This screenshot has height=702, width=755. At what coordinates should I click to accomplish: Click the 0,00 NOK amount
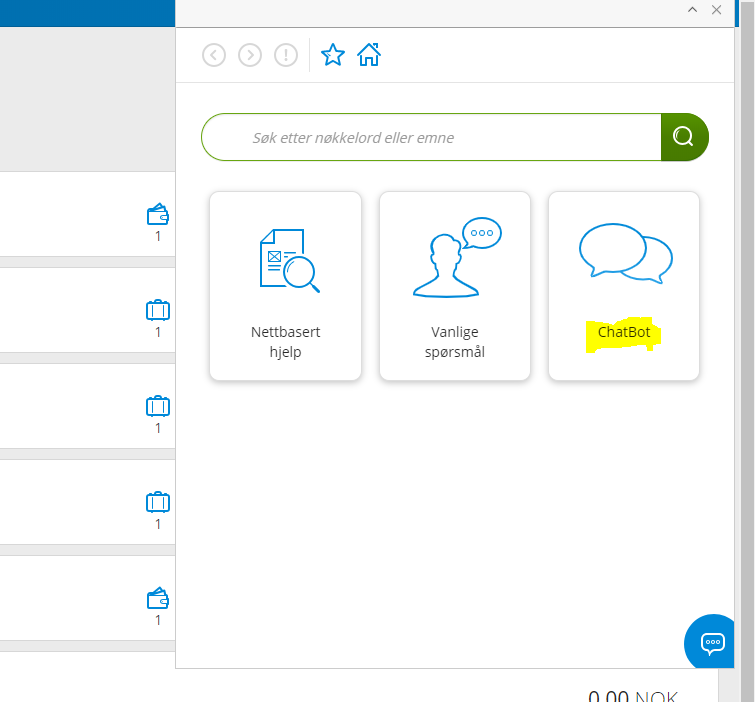coord(633,696)
